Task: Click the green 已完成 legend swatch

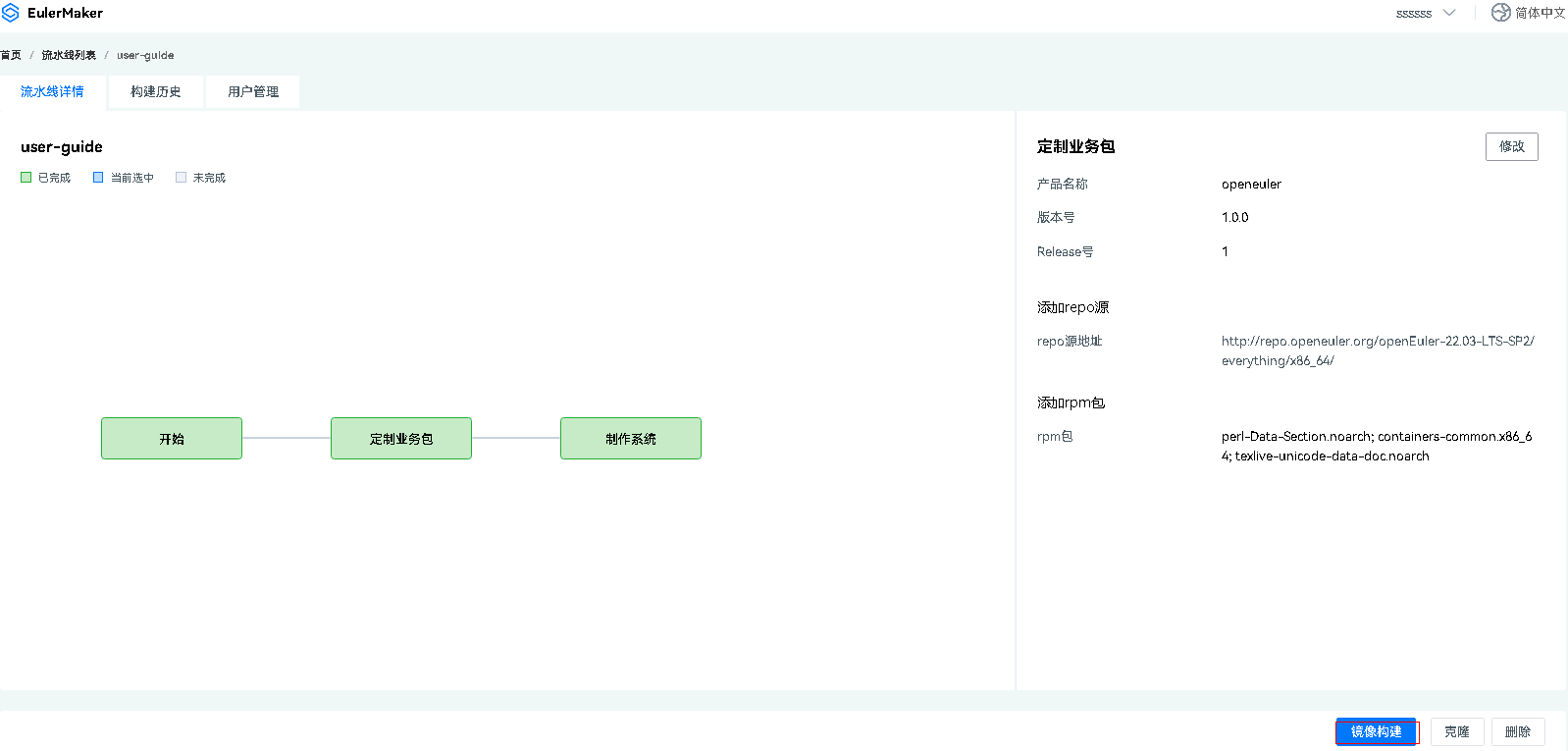Action: pos(26,178)
